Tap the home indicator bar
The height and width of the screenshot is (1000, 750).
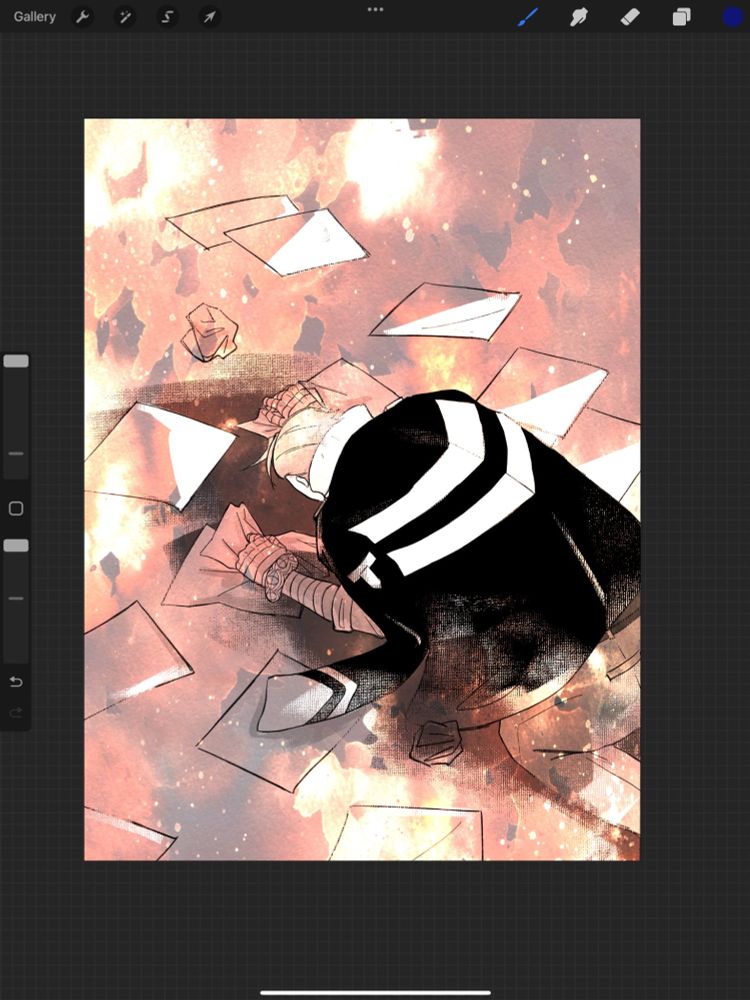[x=375, y=992]
